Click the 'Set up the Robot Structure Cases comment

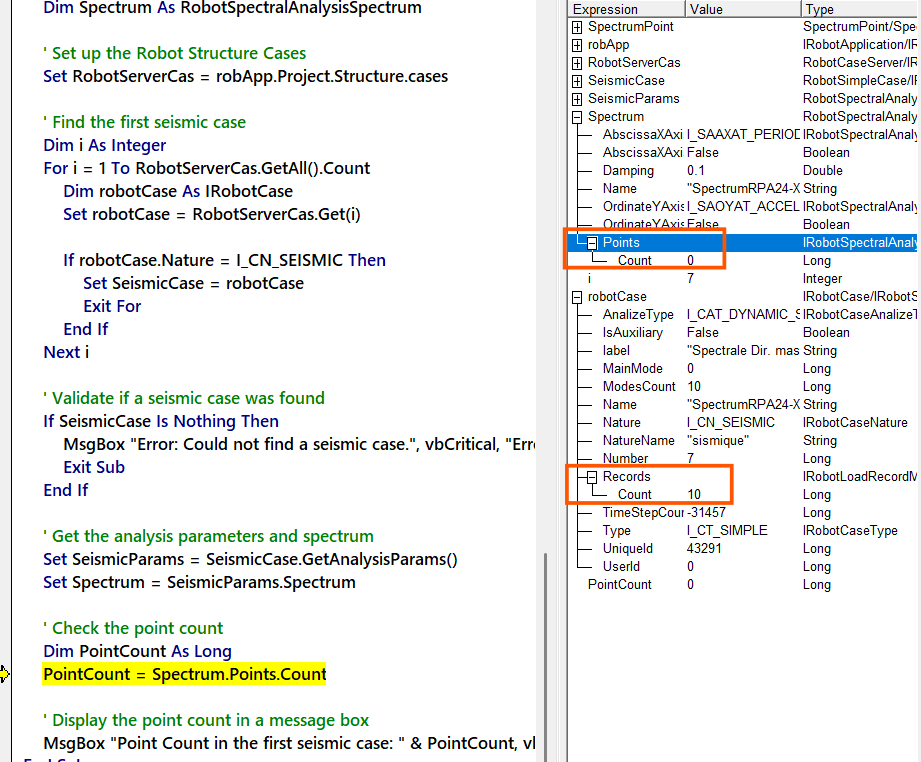pos(174,53)
